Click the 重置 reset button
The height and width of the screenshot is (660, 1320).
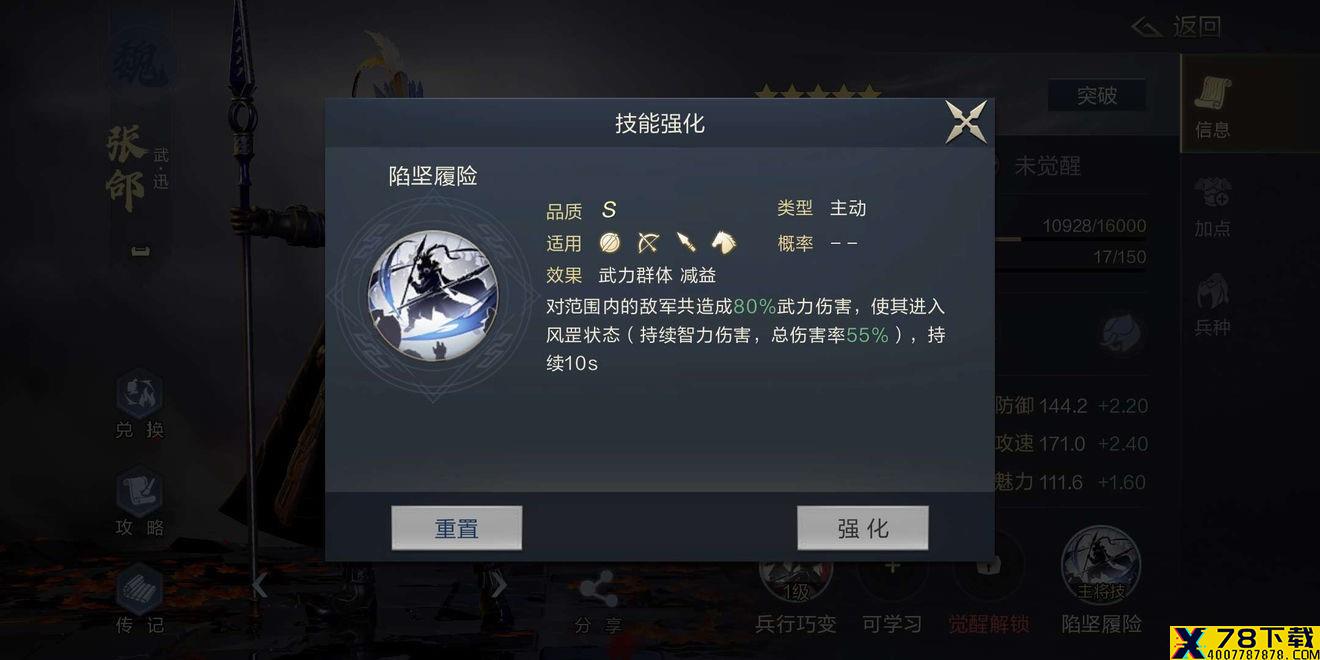457,528
